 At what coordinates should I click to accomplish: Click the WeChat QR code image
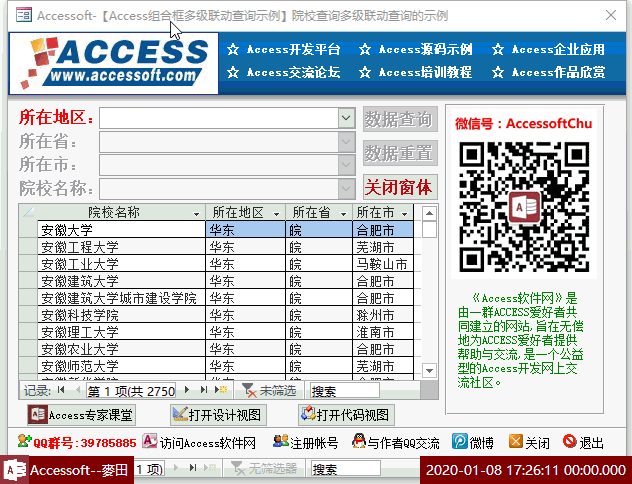(524, 207)
